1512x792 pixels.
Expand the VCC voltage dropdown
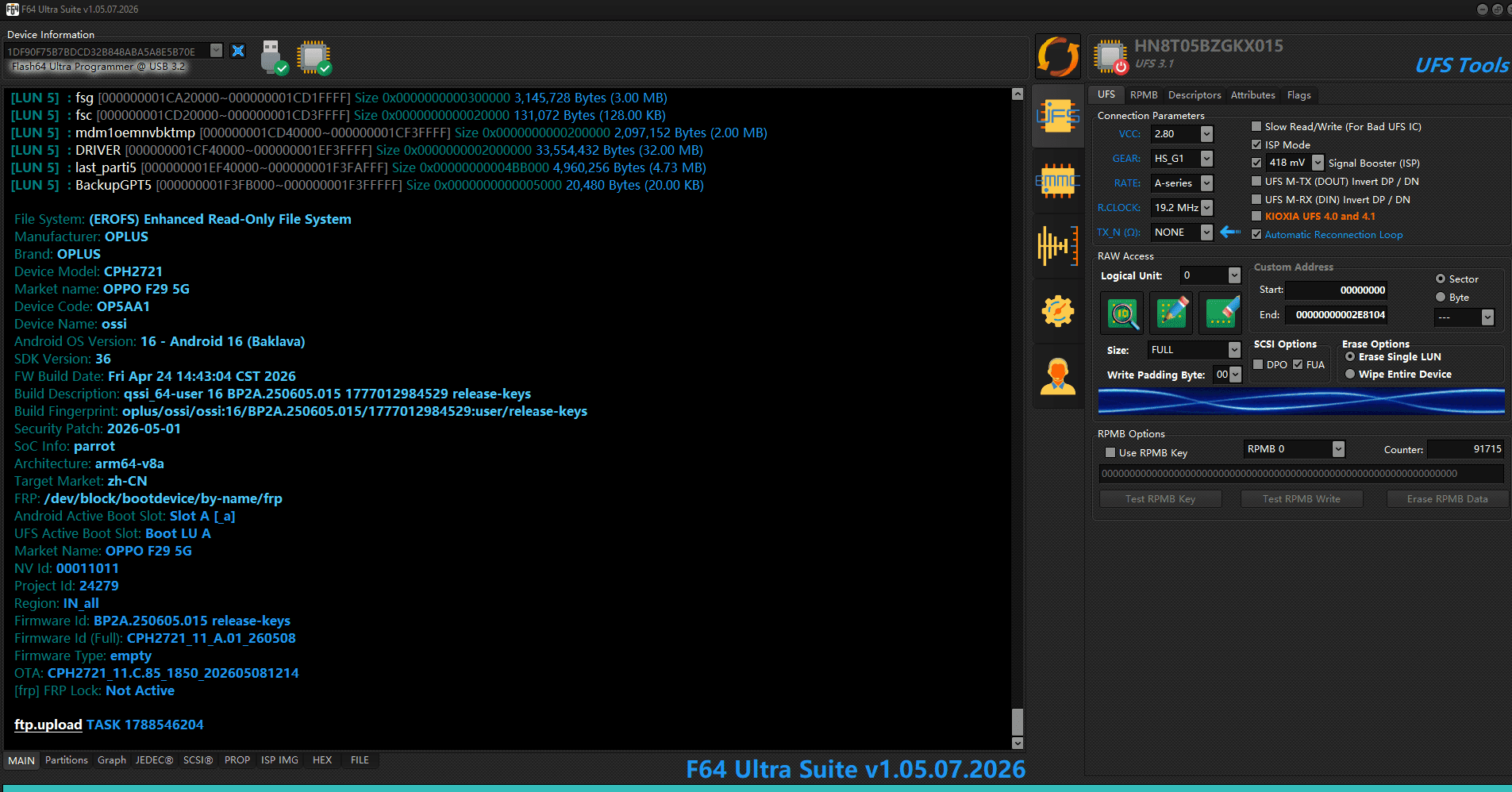[x=1206, y=133]
